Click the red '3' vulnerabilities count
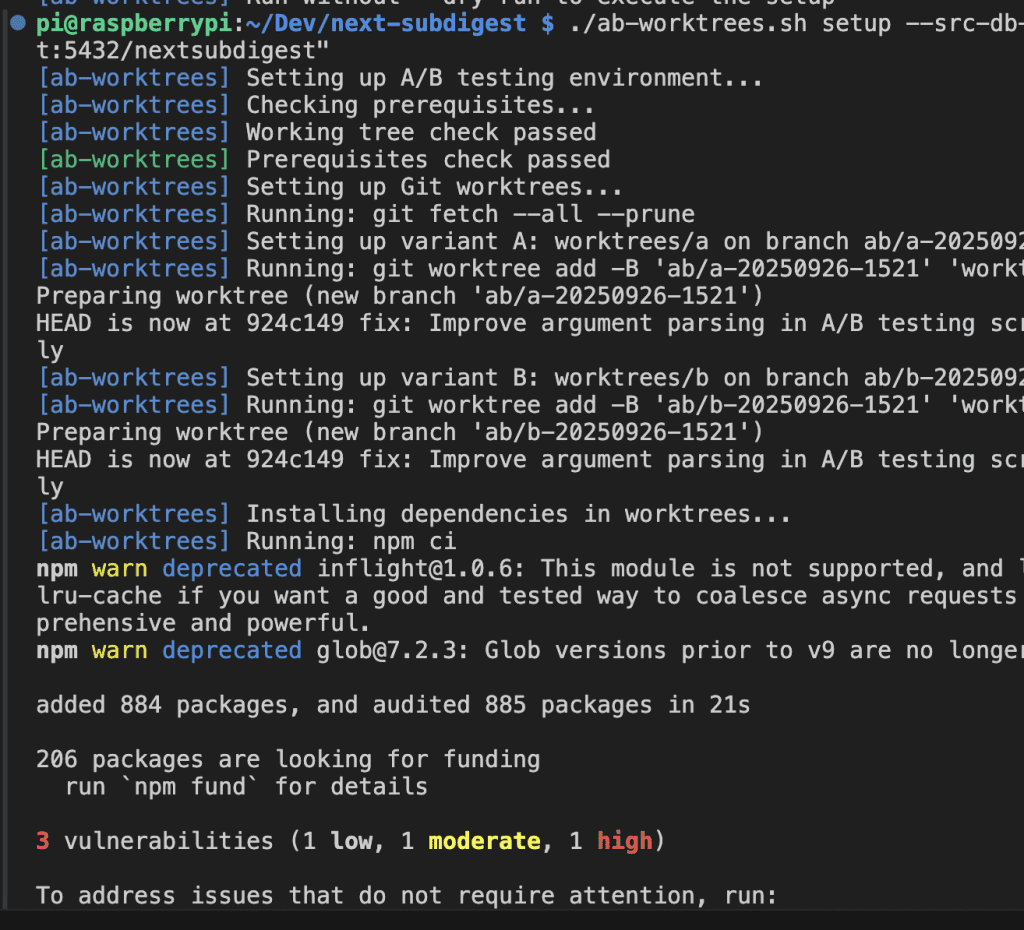The image size is (1024, 930). [43, 841]
